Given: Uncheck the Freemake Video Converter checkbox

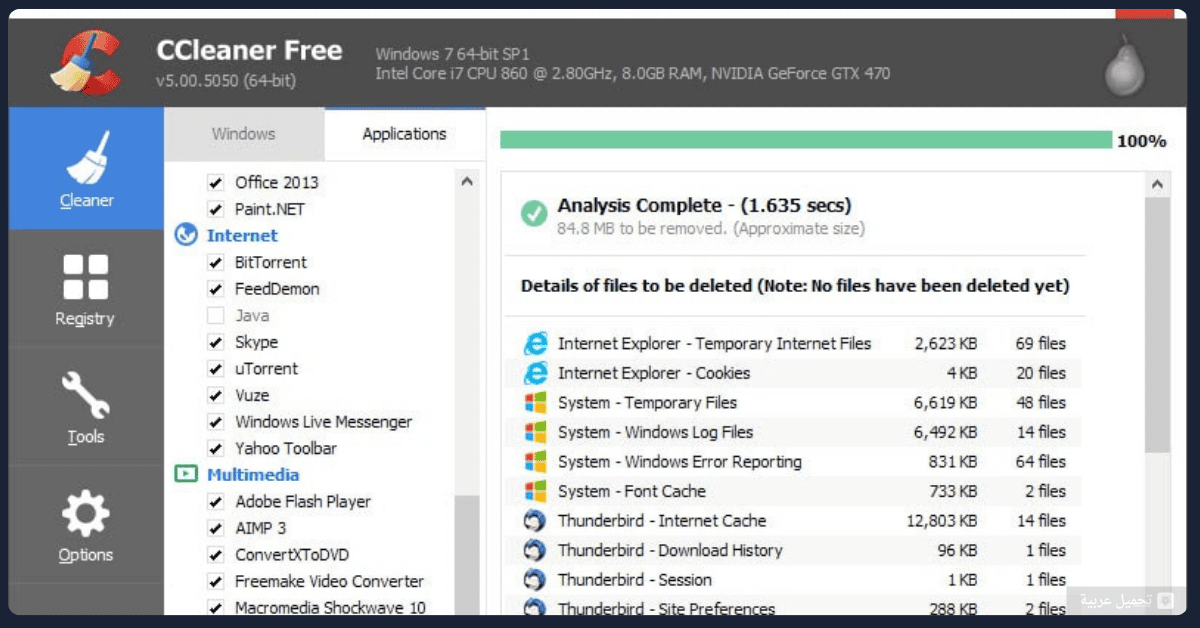Looking at the screenshot, I should tap(215, 582).
